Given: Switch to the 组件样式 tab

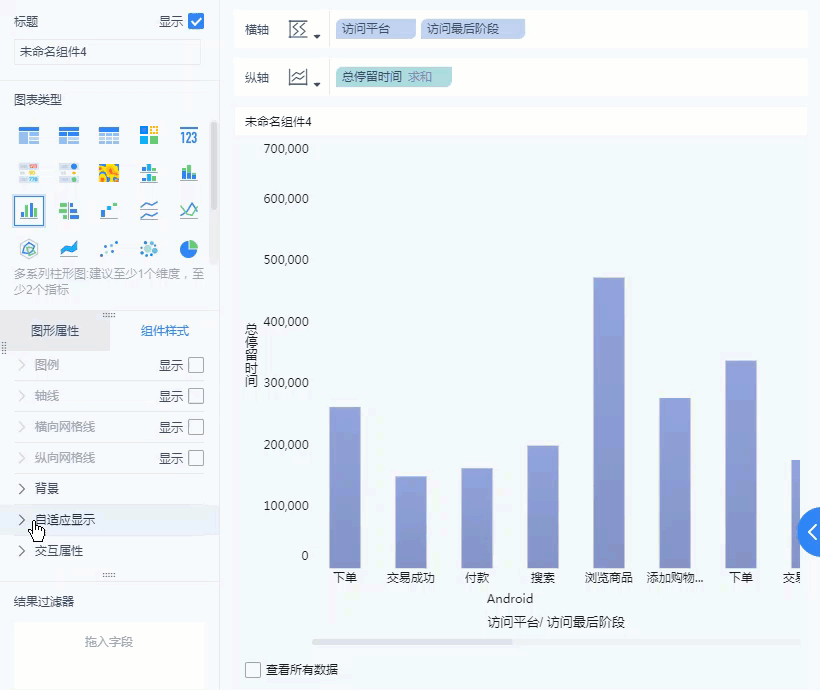Looking at the screenshot, I should (x=165, y=331).
